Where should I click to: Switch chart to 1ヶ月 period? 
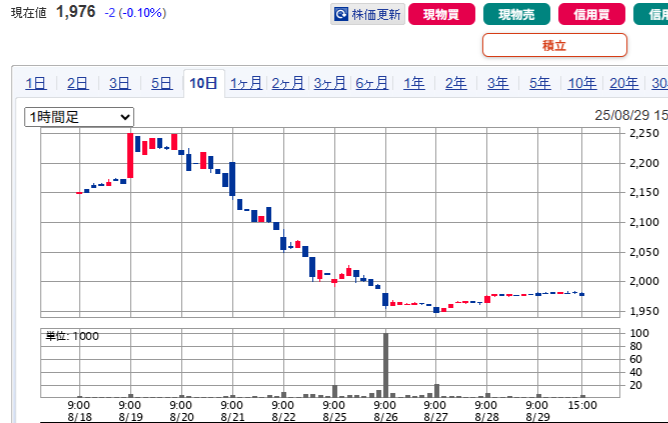click(246, 83)
